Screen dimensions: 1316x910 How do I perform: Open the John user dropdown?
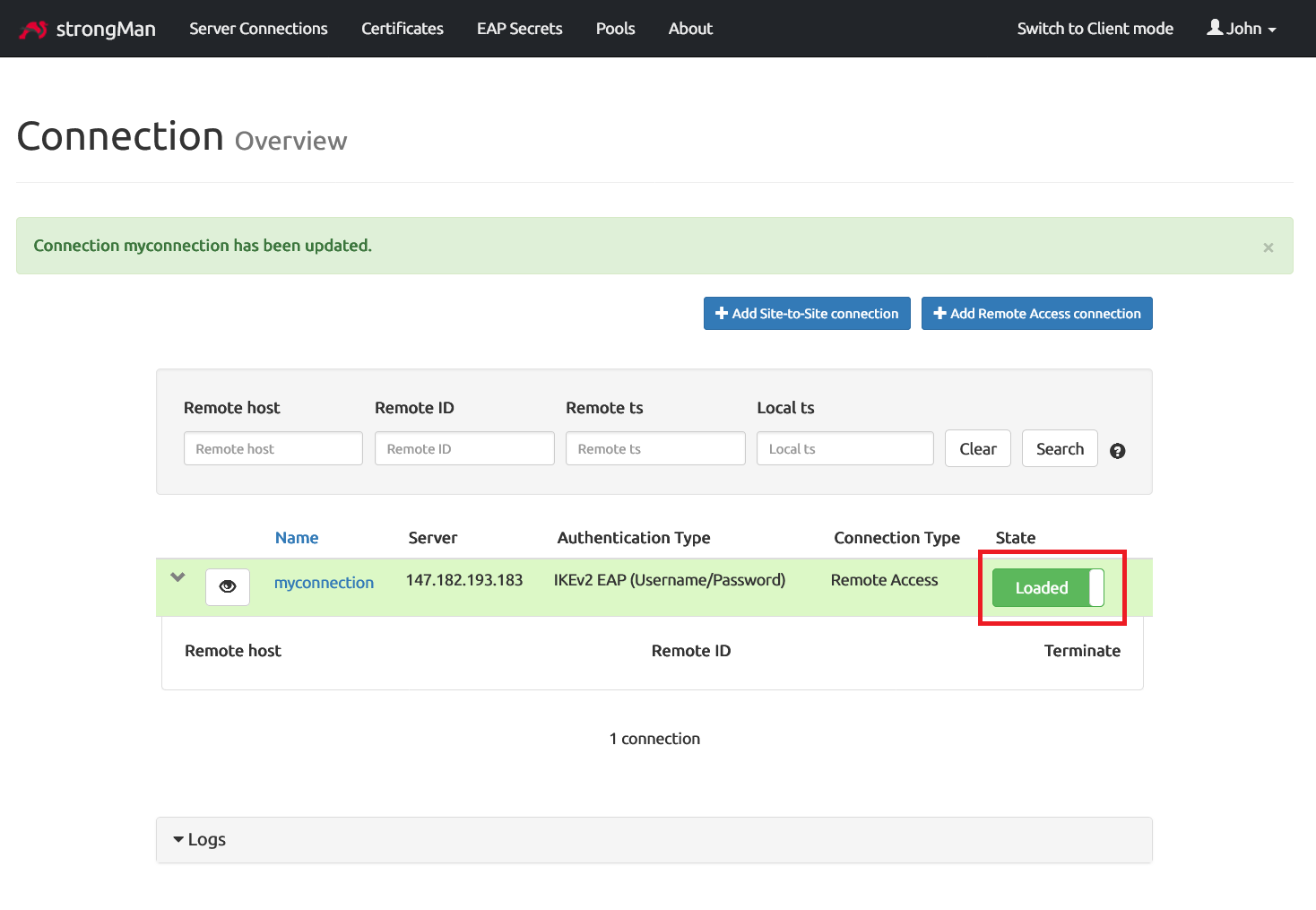point(1241,29)
